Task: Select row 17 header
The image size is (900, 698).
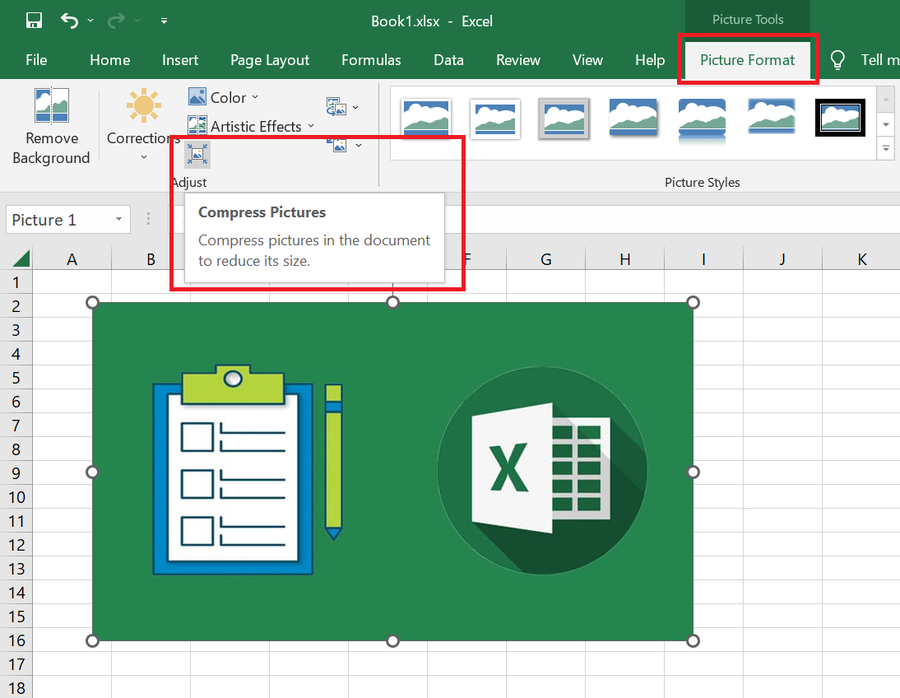Action: pyautogui.click(x=16, y=664)
